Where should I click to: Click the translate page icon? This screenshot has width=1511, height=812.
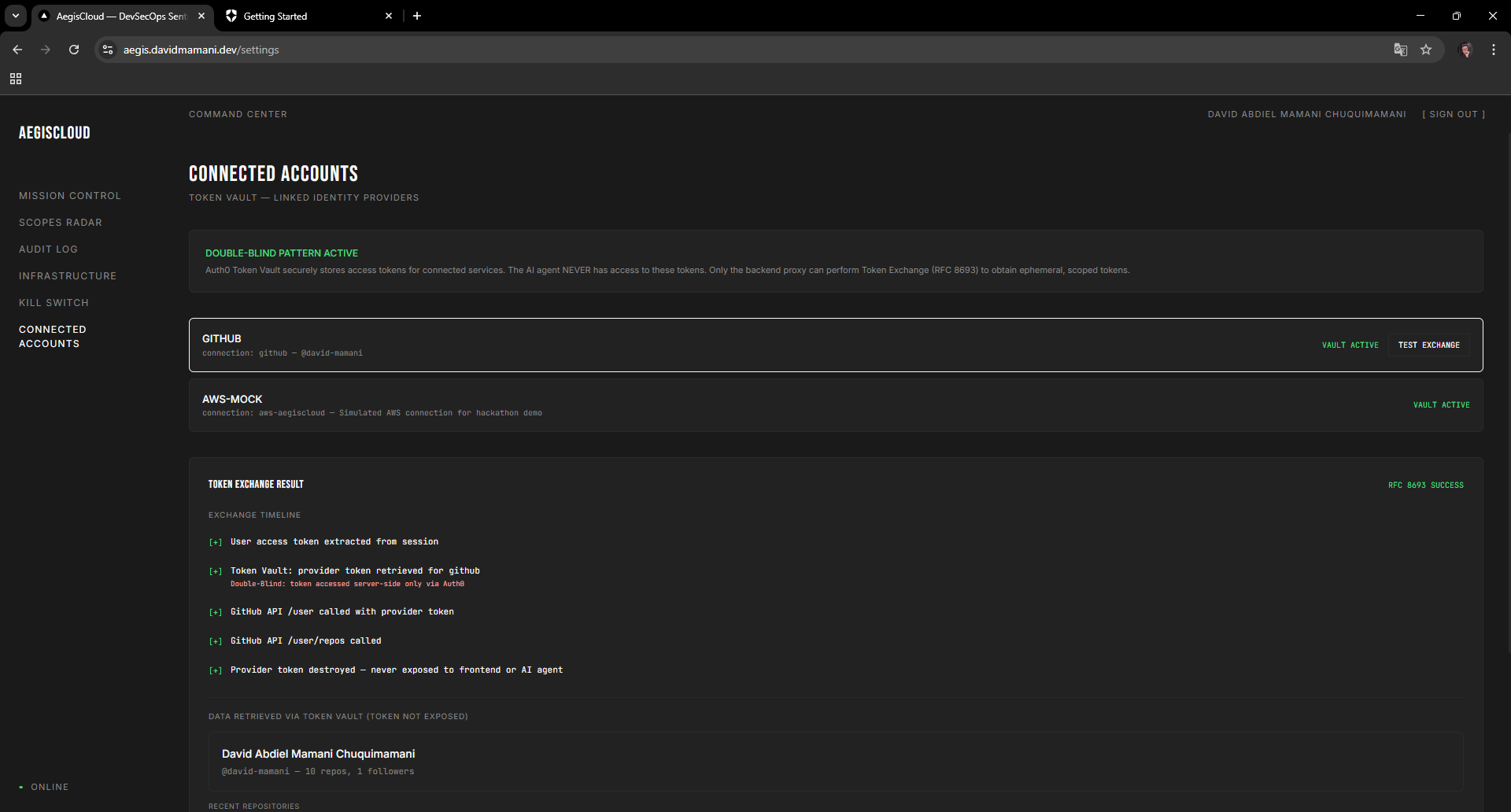[1400, 50]
